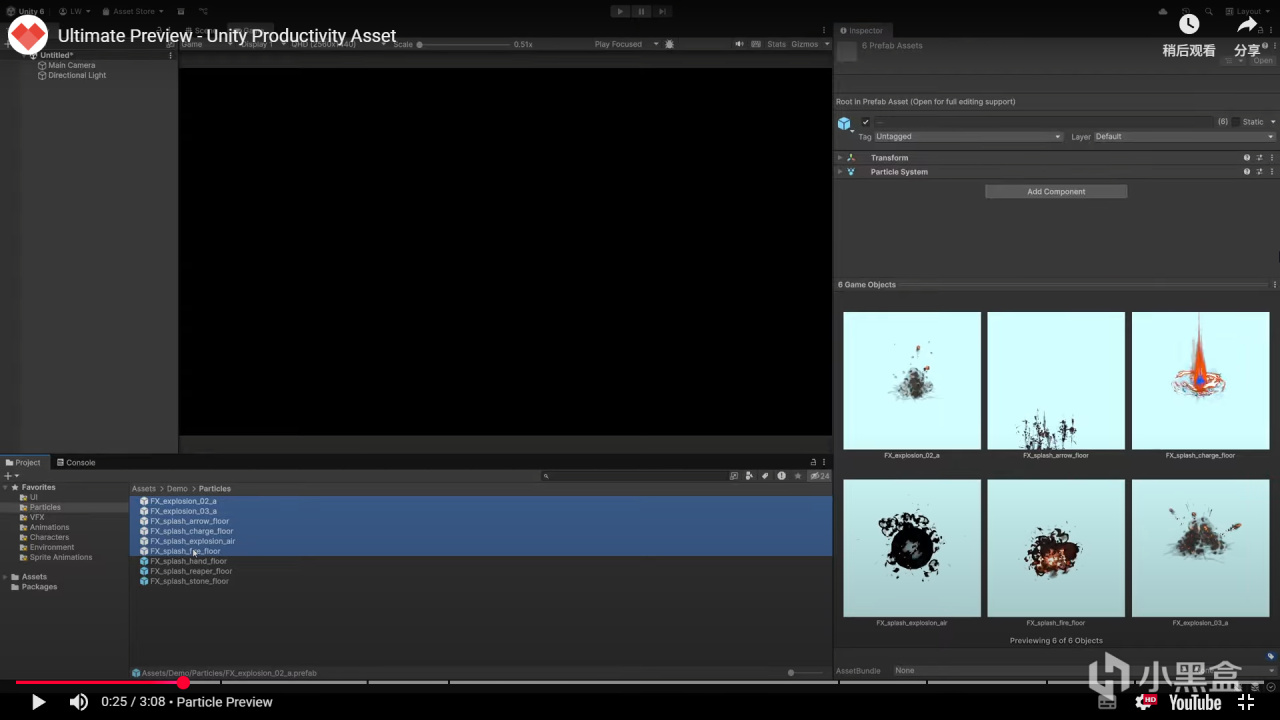
Task: Open YouTube Watch Later clock icon
Action: click(1189, 24)
